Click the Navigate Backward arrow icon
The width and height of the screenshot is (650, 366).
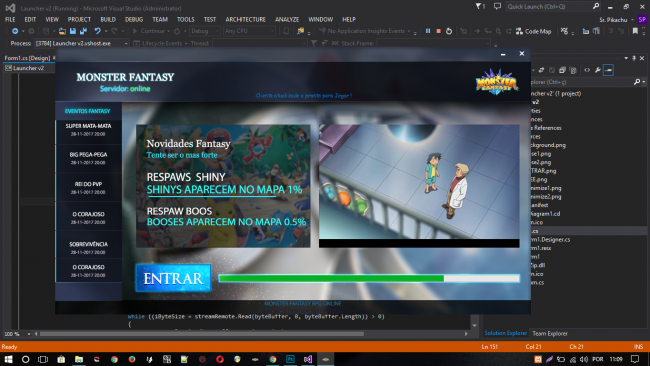point(15,31)
